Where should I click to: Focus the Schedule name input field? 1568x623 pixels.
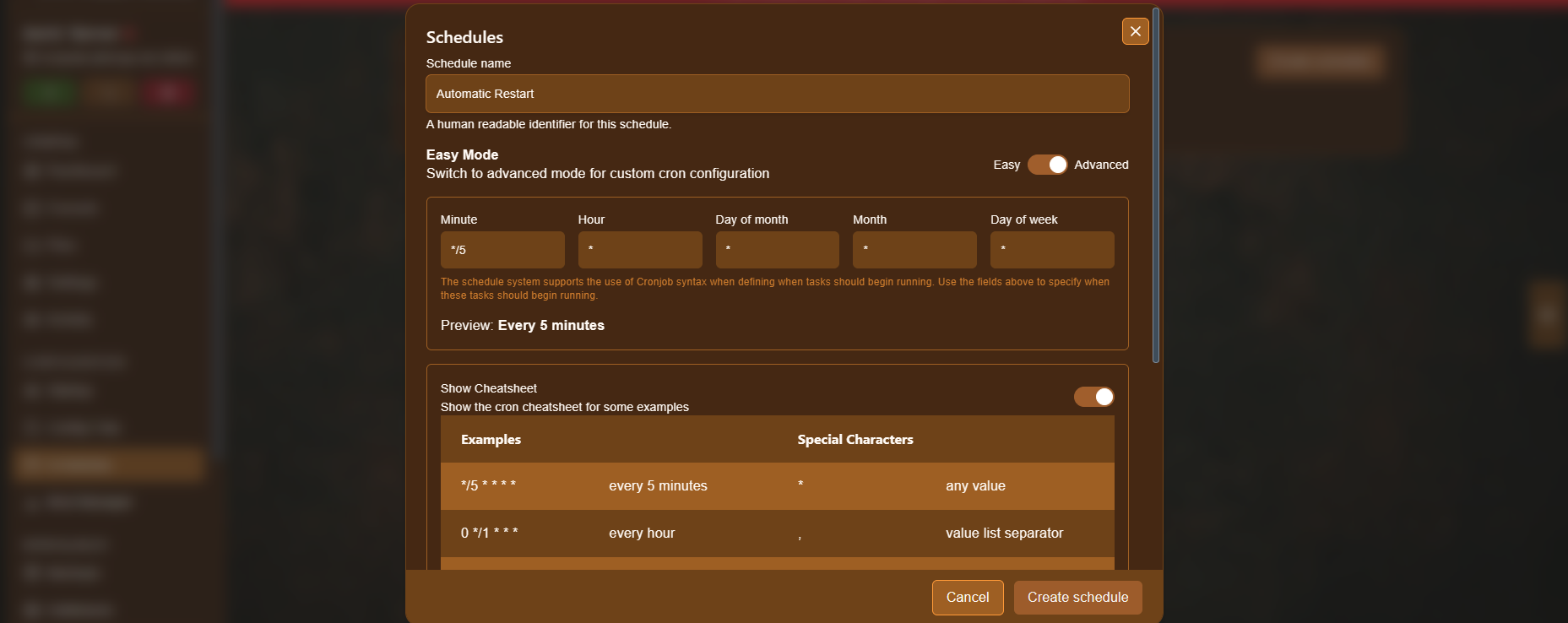[778, 94]
